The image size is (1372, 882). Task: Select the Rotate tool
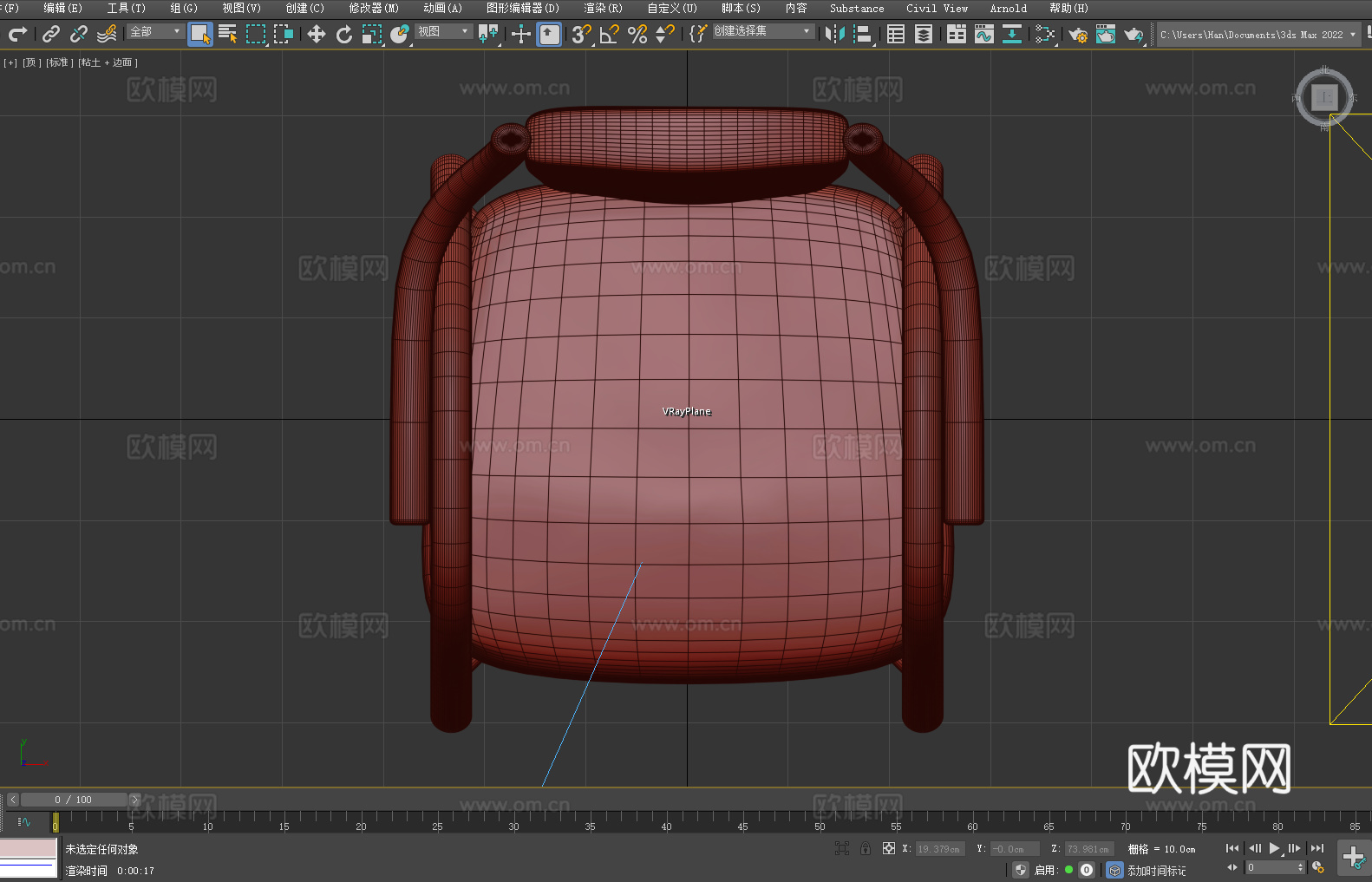[x=344, y=34]
